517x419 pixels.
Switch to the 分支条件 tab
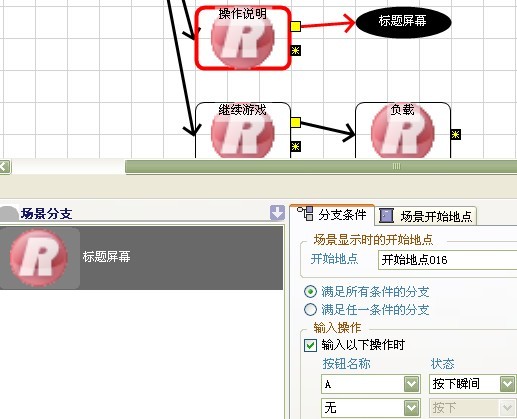(332, 214)
